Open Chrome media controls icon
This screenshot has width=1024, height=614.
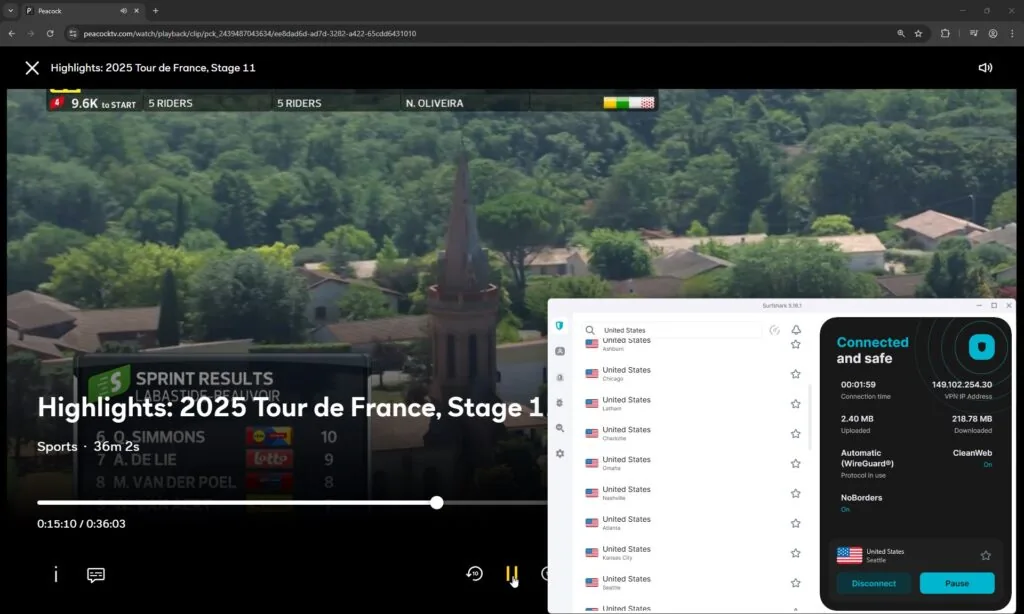pyautogui.click(x=974, y=33)
